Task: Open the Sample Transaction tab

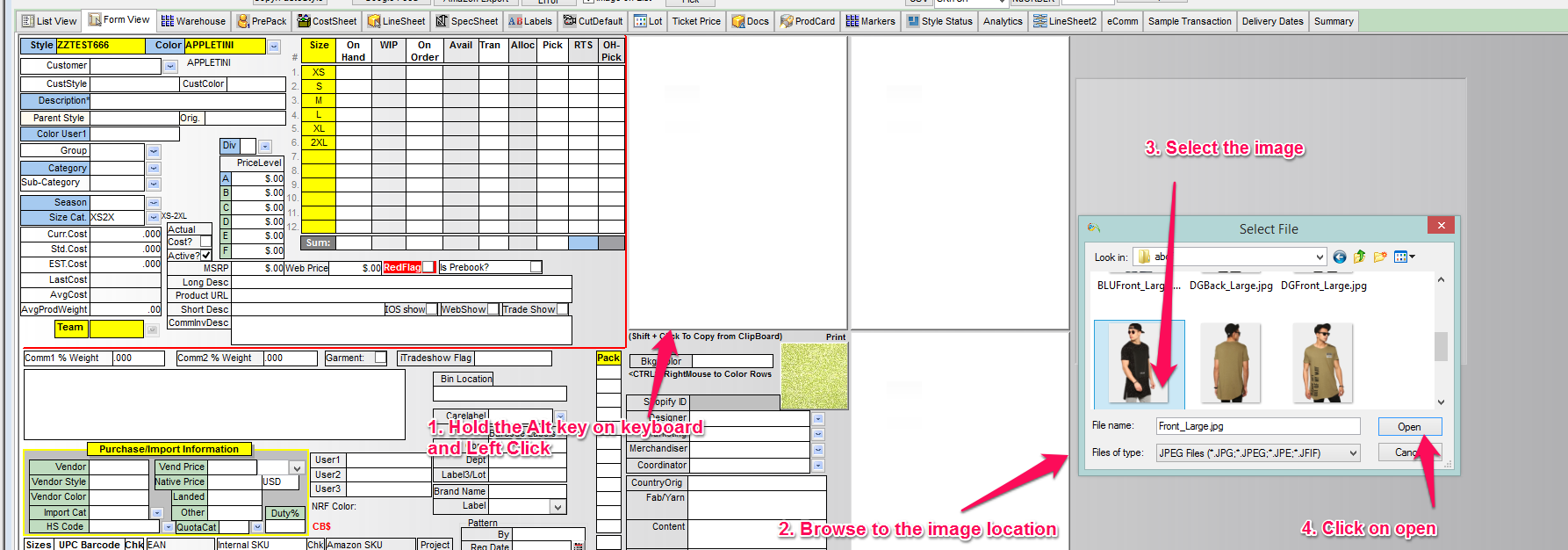Action: point(1190,21)
